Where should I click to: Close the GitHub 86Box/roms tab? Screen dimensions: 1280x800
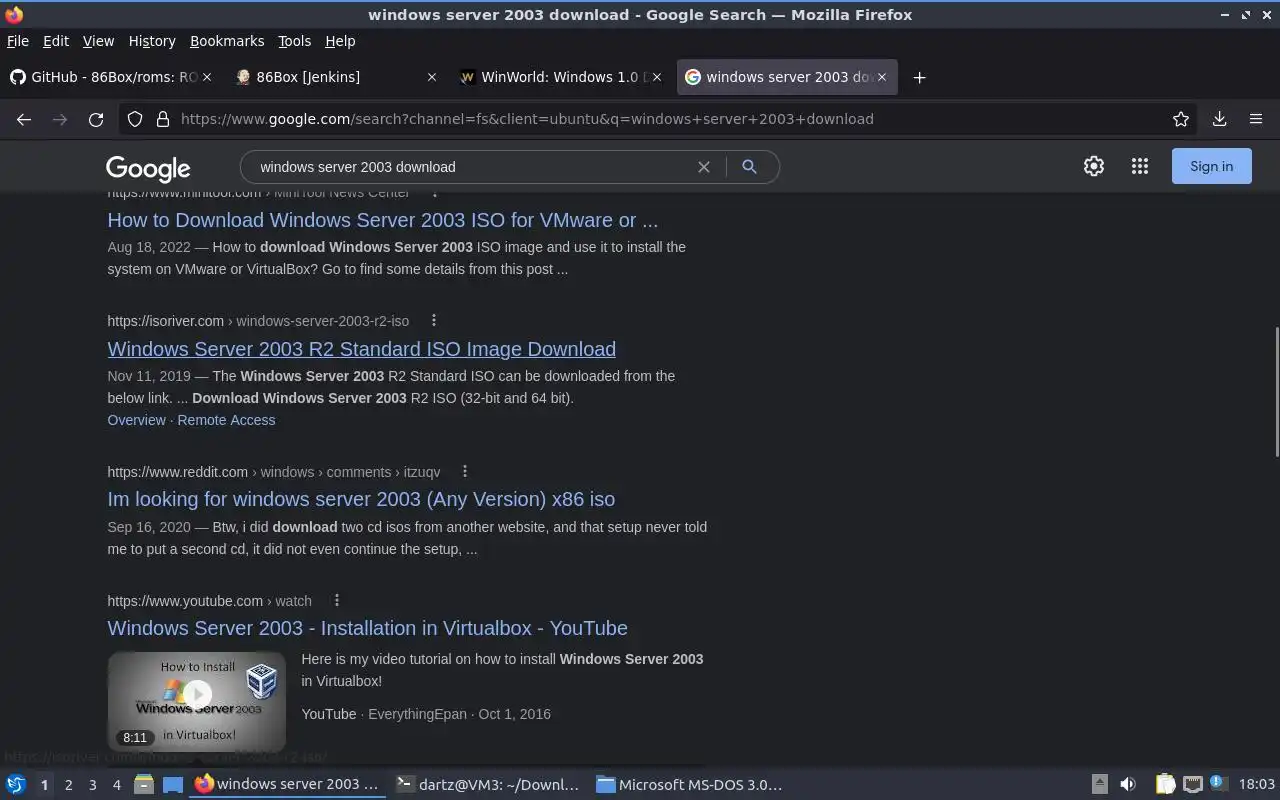209,77
